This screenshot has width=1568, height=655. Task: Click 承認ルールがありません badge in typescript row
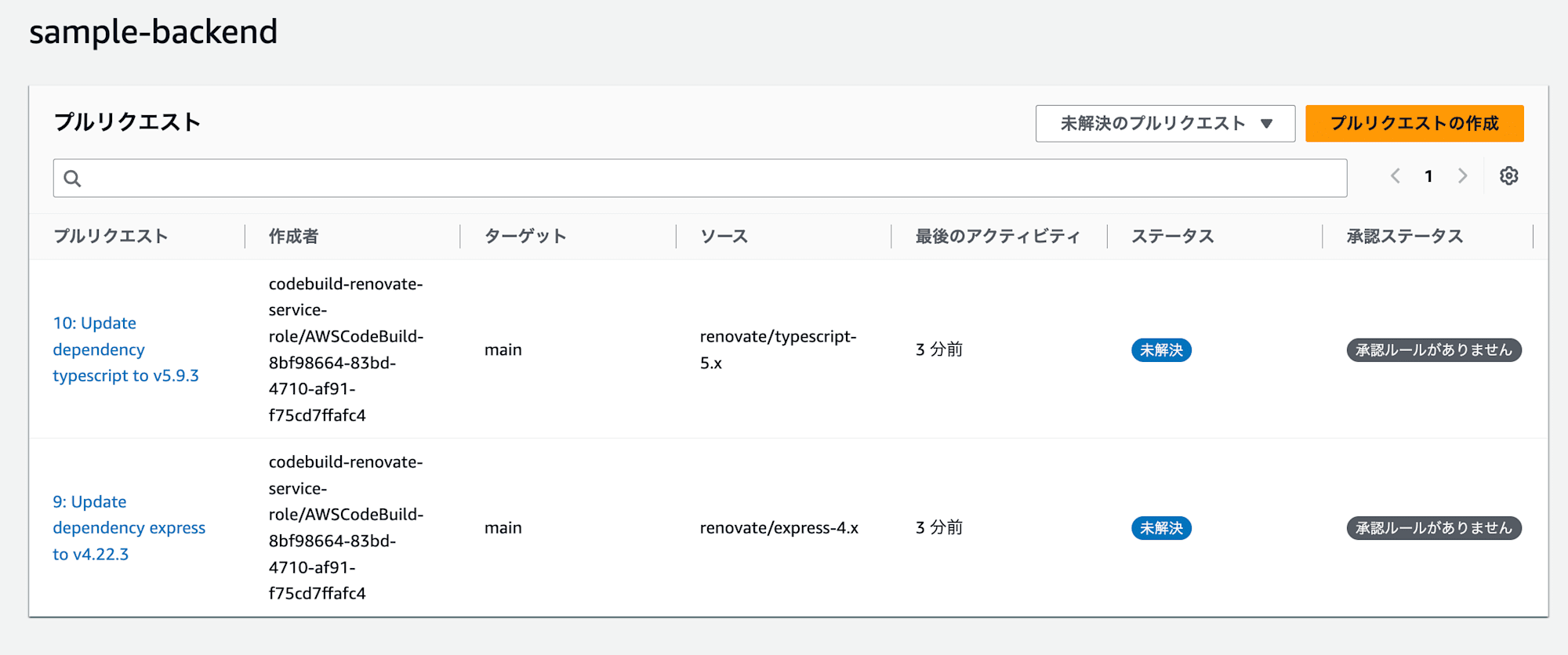tap(1434, 350)
